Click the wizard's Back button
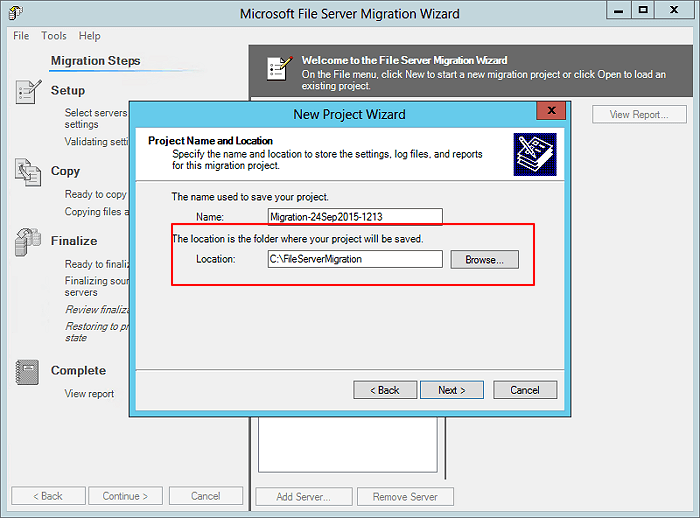The width and height of the screenshot is (700, 518). point(384,390)
